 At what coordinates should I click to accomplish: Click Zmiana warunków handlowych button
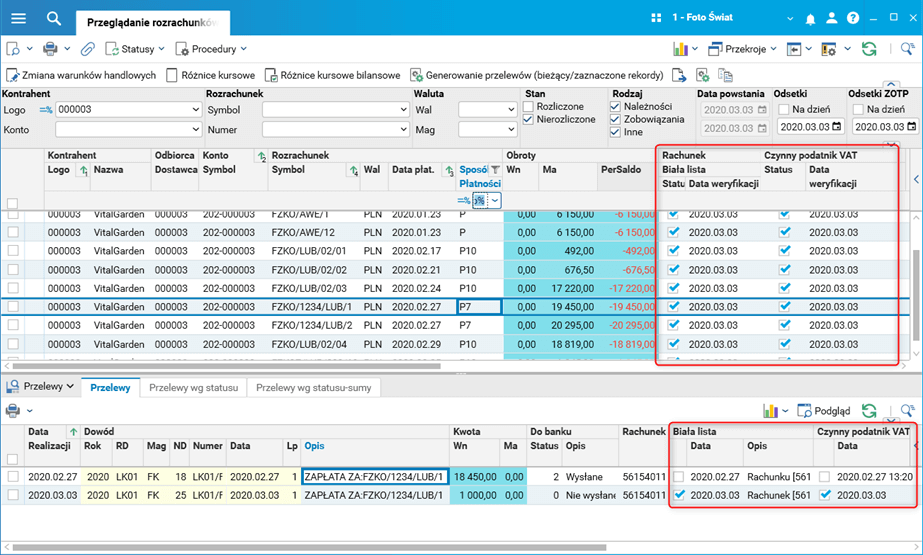[82, 75]
